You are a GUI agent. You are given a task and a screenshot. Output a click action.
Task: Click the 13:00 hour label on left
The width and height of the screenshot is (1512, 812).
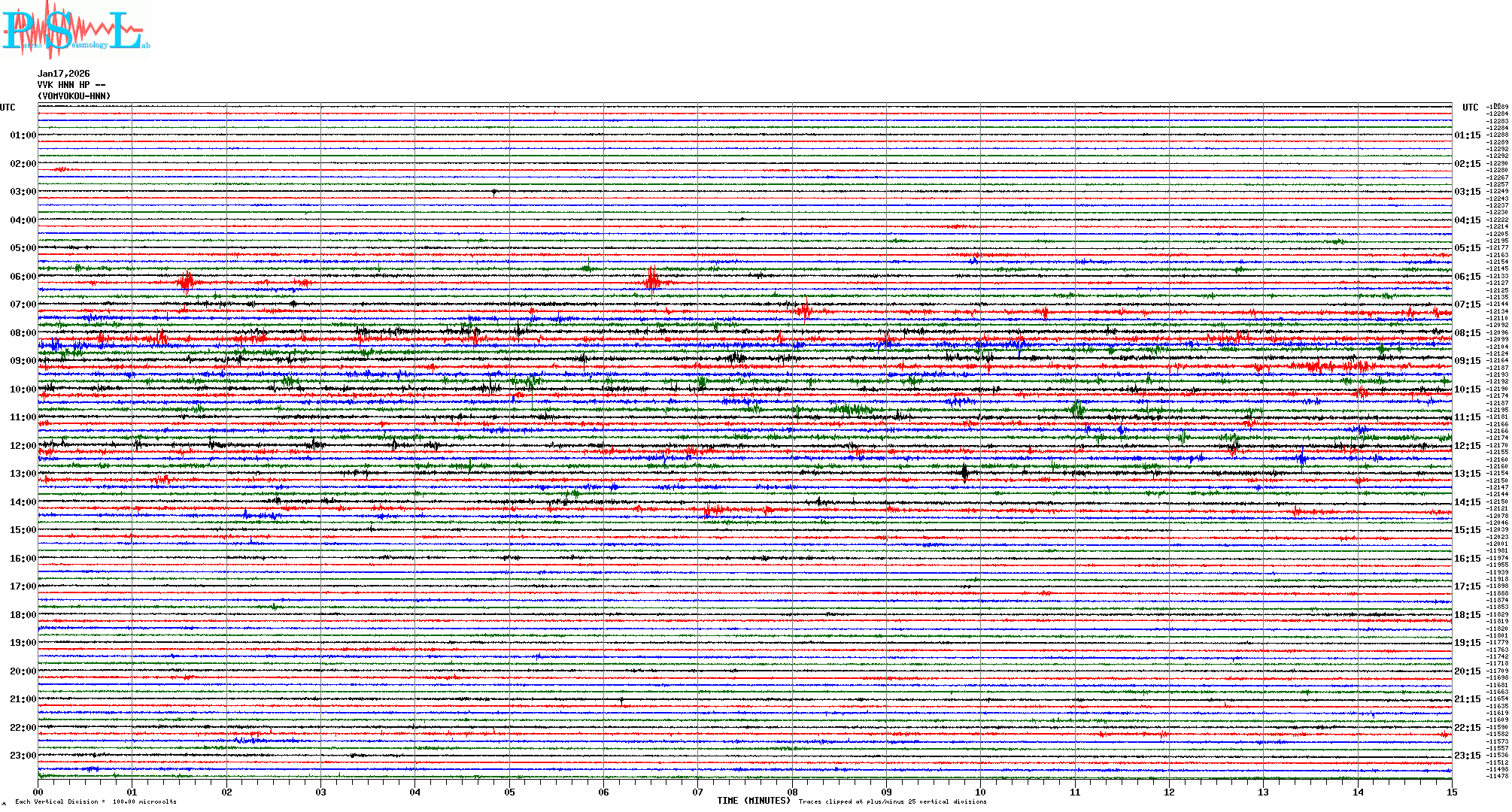click(23, 474)
